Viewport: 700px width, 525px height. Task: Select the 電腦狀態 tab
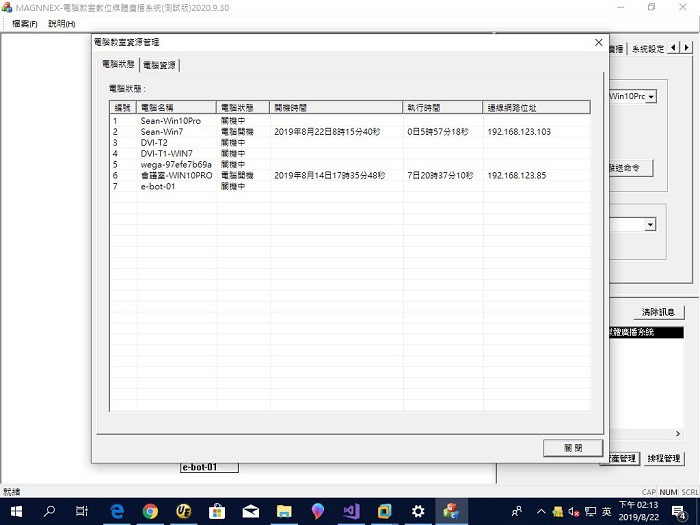pos(118,64)
